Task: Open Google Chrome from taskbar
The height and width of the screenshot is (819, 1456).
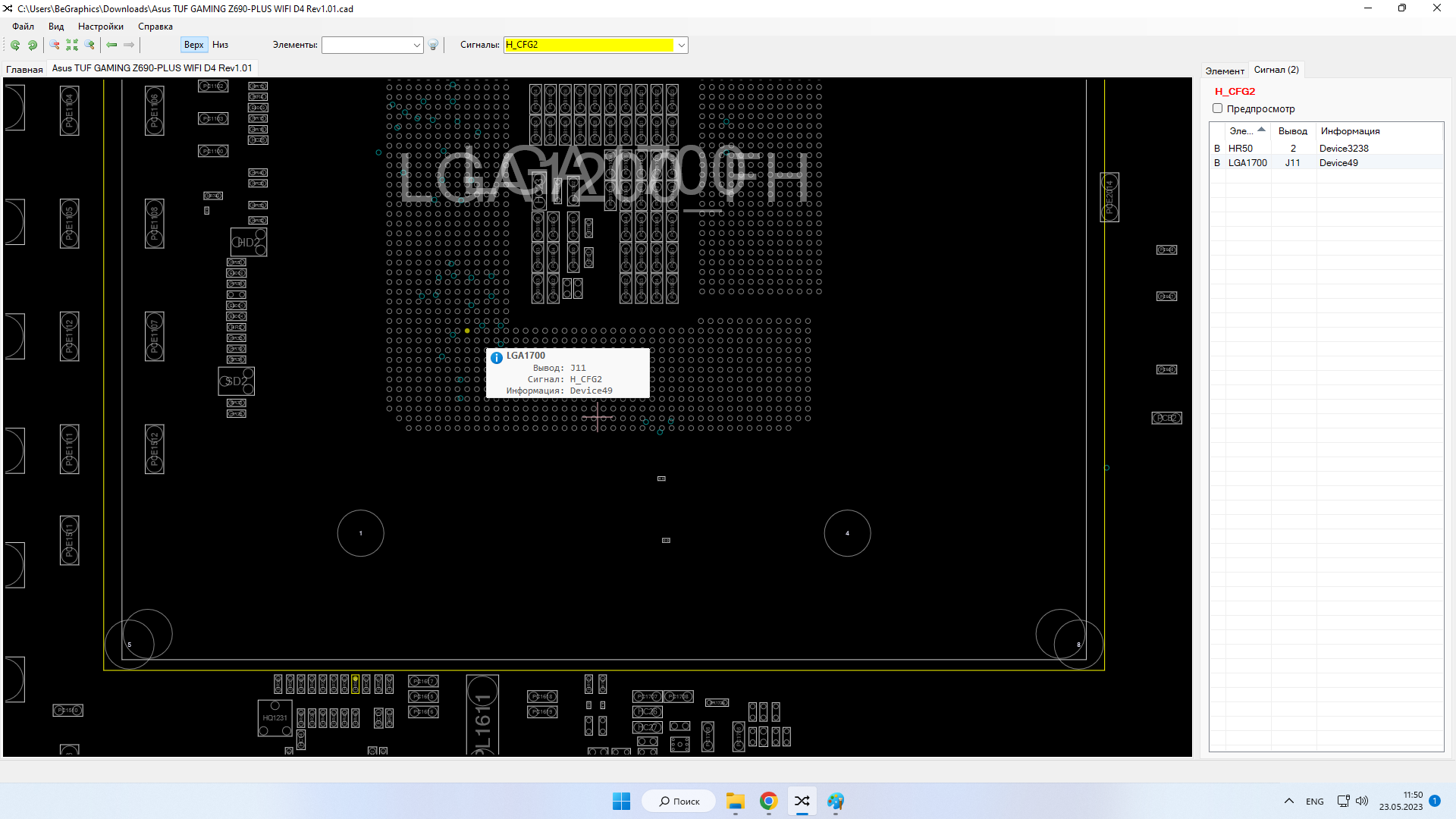Action: tap(768, 802)
